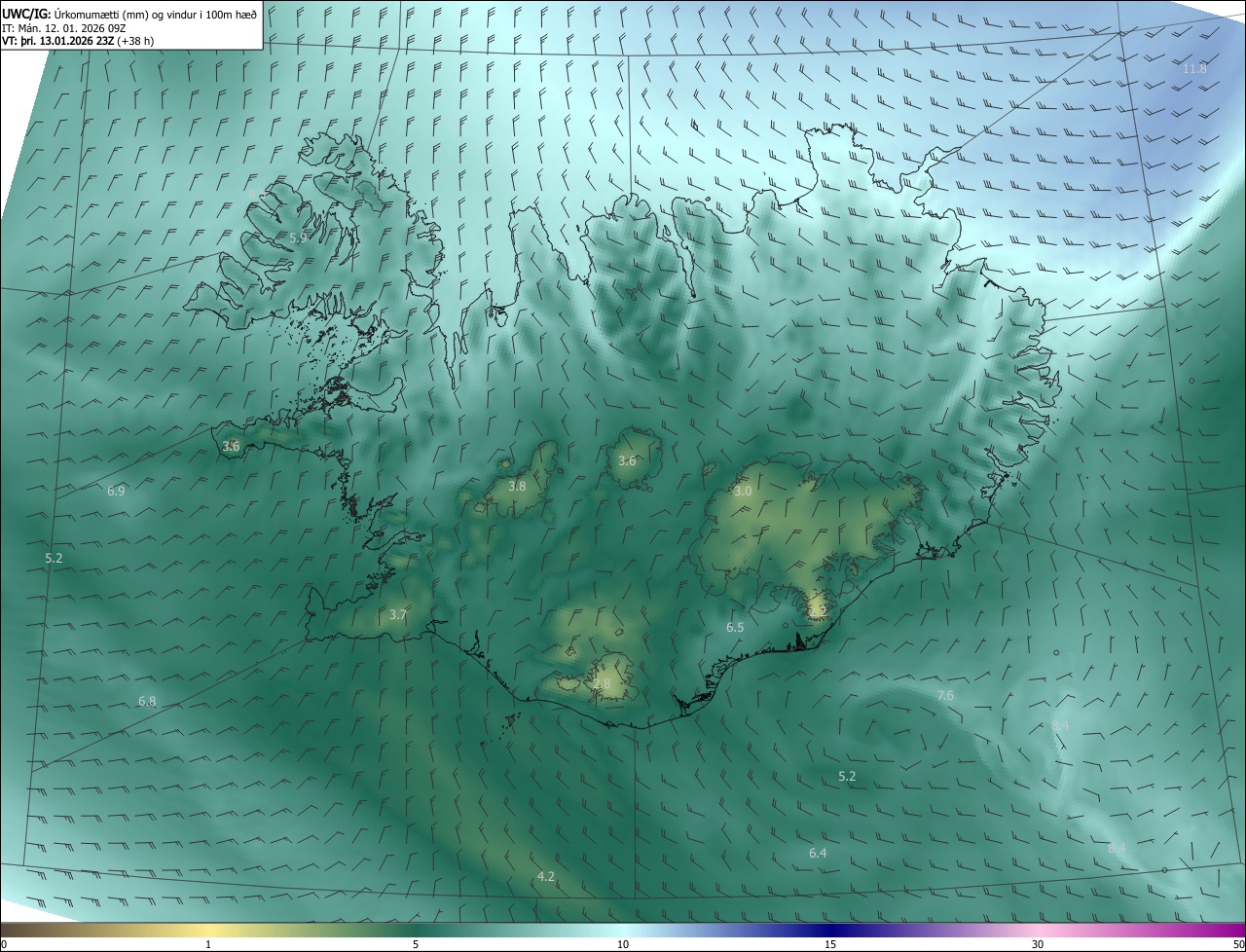Image resolution: width=1246 pixels, height=952 pixels.
Task: Click the 11.8 value label
Action: click(x=1194, y=68)
